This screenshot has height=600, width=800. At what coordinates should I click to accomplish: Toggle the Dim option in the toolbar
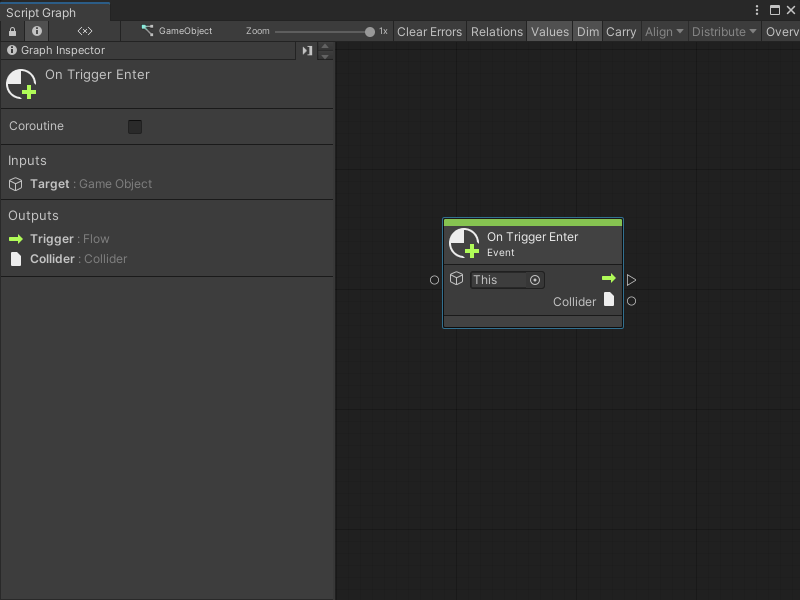pyautogui.click(x=588, y=31)
